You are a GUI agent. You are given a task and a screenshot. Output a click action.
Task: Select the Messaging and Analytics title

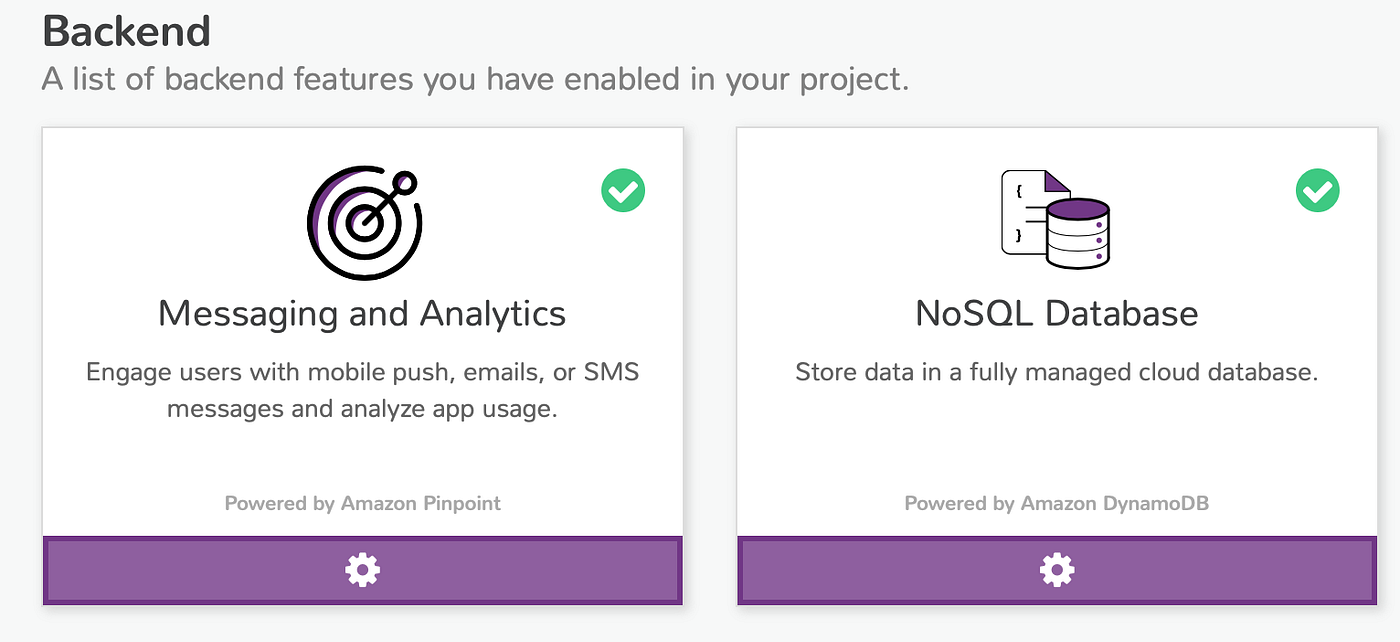(x=362, y=314)
